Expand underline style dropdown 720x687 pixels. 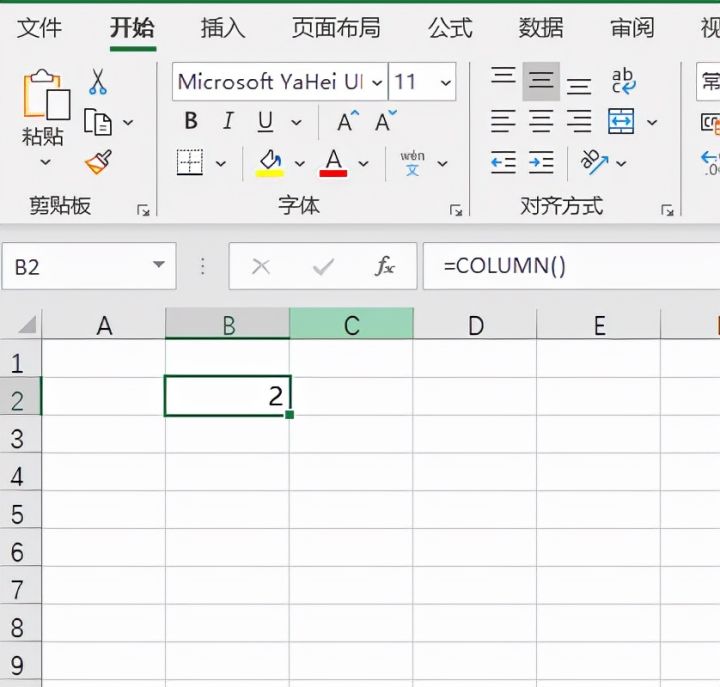pyautogui.click(x=297, y=123)
